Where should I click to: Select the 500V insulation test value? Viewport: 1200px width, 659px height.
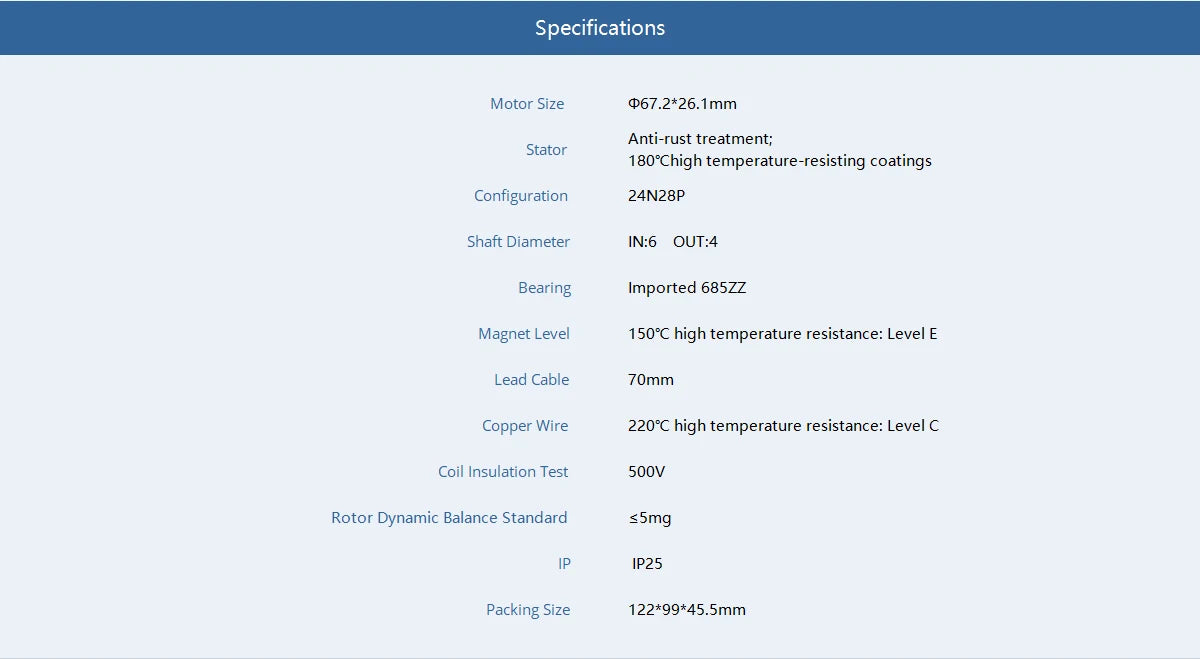(646, 472)
